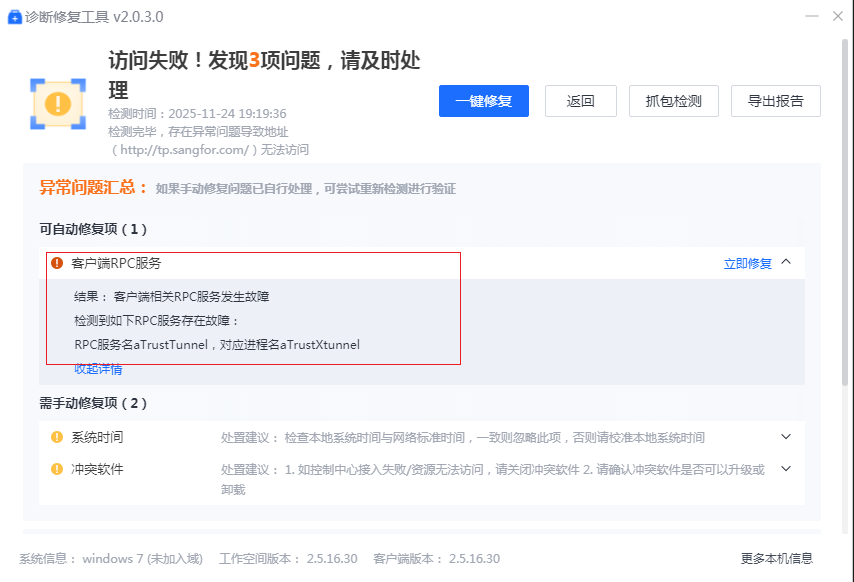Click 收起详情 to hide details
Screen dimensions: 854x582
[x=98, y=369]
